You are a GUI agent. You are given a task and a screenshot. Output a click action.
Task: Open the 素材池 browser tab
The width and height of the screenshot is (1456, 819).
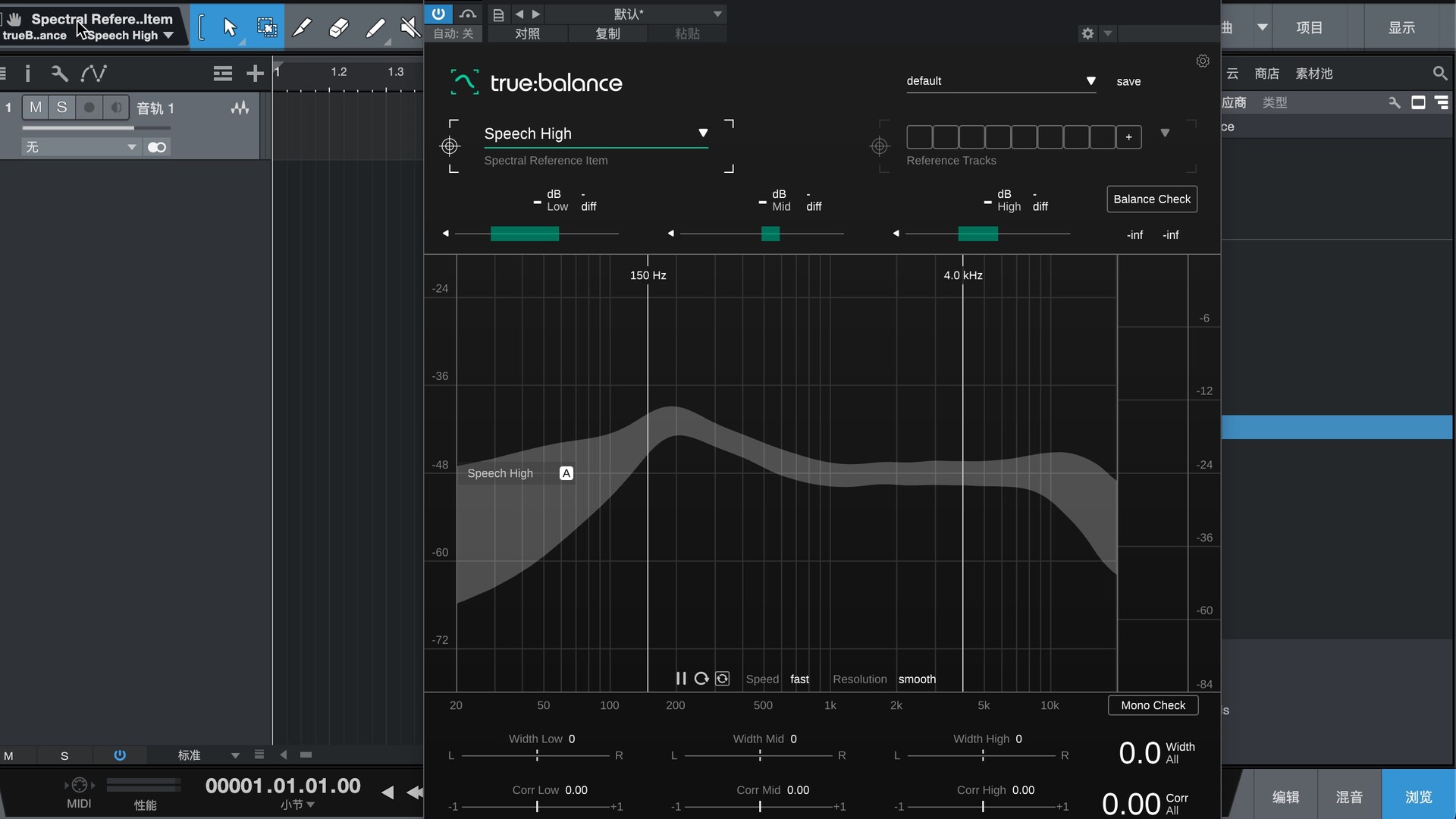click(x=1313, y=74)
